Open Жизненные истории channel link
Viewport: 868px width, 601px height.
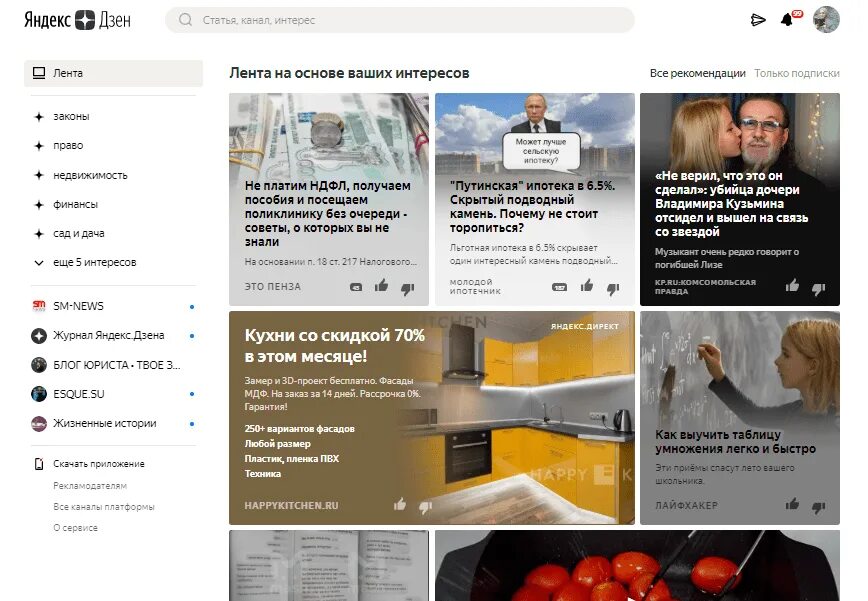[x=105, y=423]
